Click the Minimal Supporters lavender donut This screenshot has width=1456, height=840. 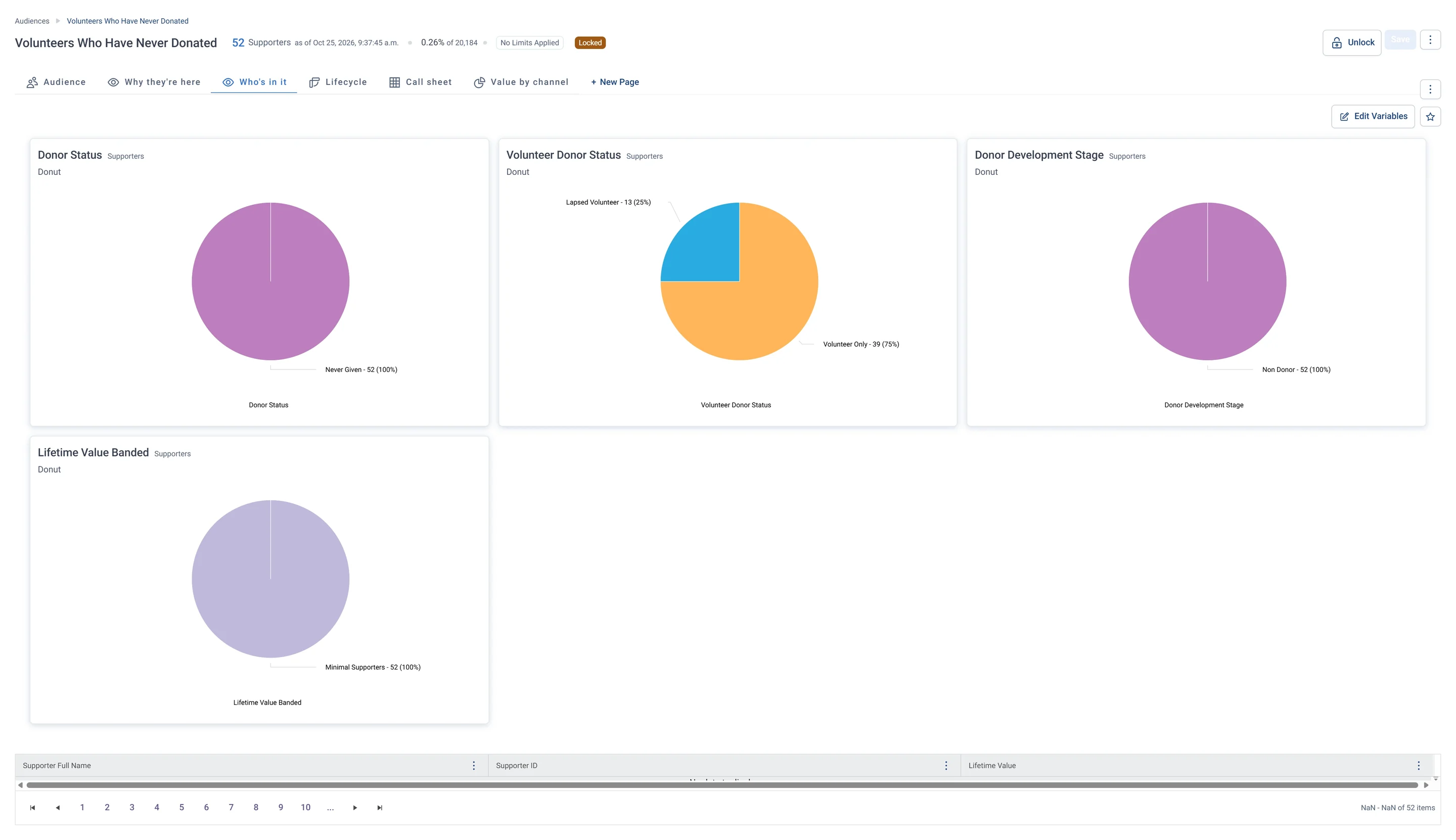[x=270, y=579]
